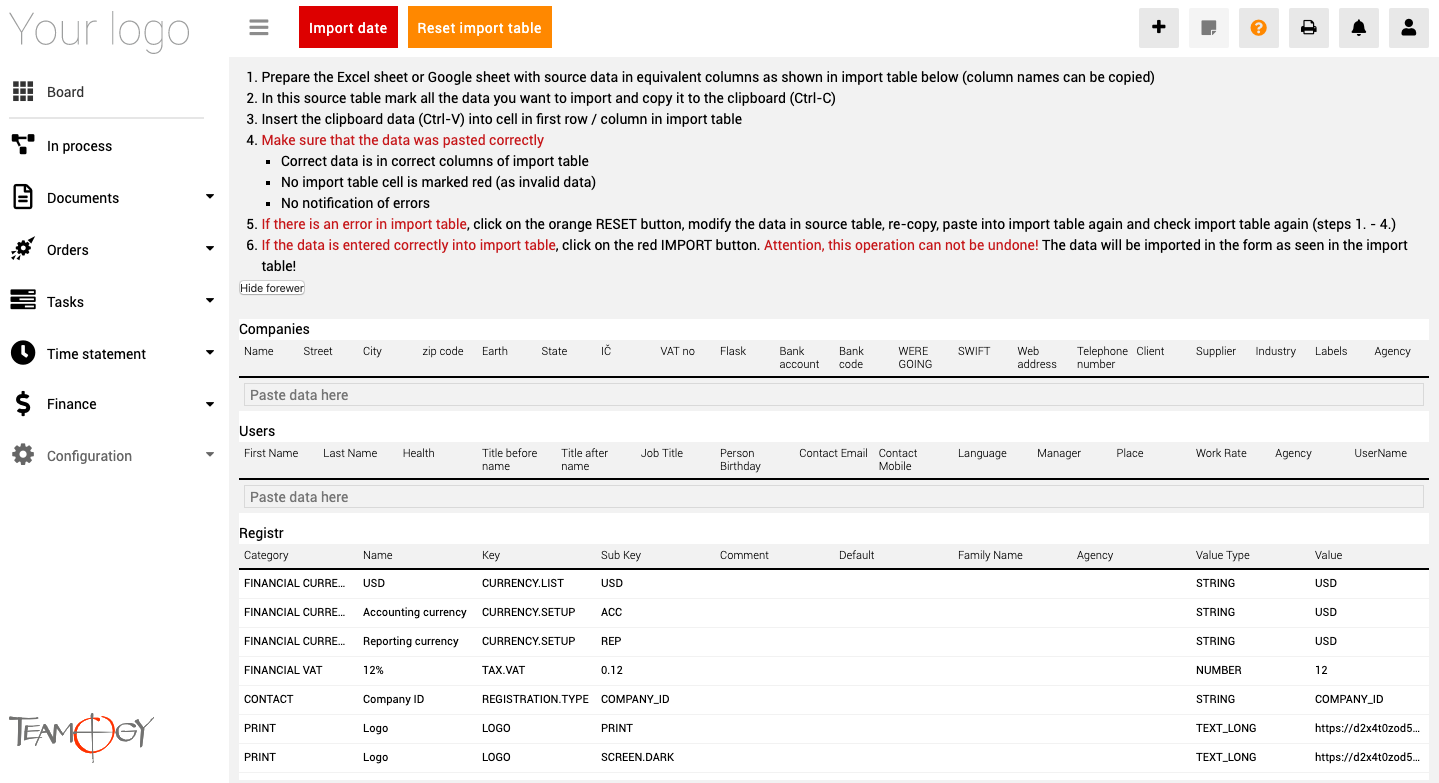This screenshot has height=783, width=1439.
Task: Select the UserName column header
Action: [x=1380, y=453]
